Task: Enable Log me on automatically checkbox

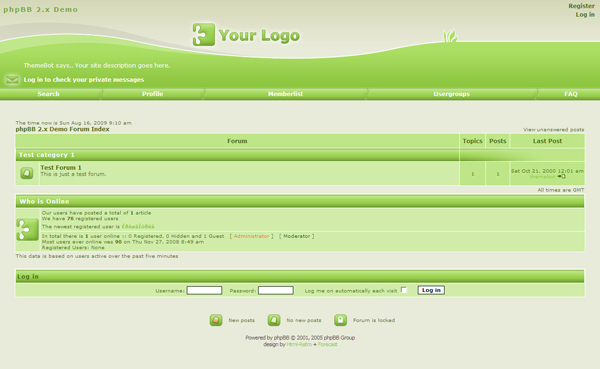Action: (404, 290)
